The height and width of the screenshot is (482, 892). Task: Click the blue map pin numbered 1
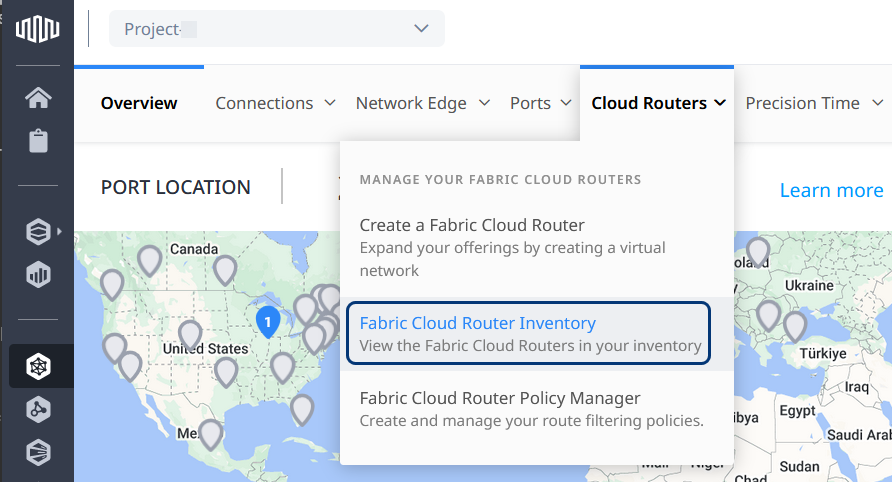(268, 321)
